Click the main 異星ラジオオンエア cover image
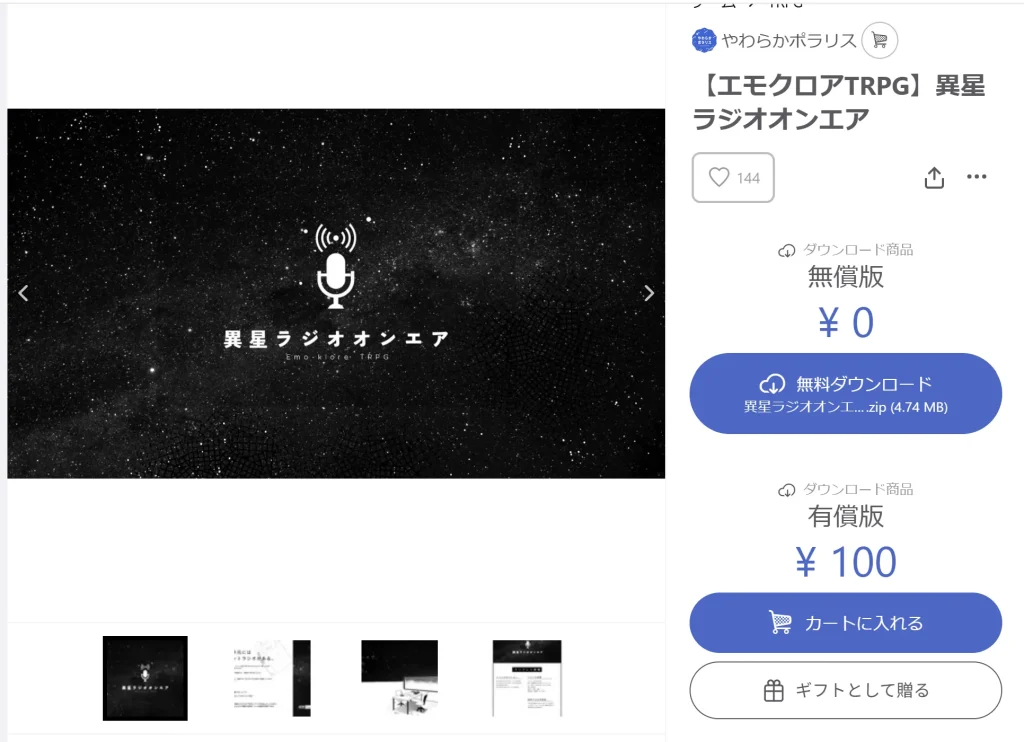 pyautogui.click(x=336, y=293)
